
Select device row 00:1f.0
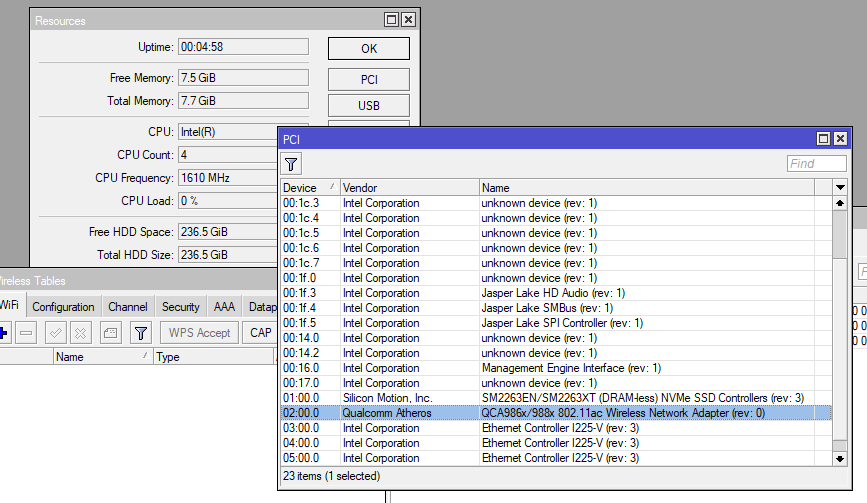pyautogui.click(x=556, y=278)
